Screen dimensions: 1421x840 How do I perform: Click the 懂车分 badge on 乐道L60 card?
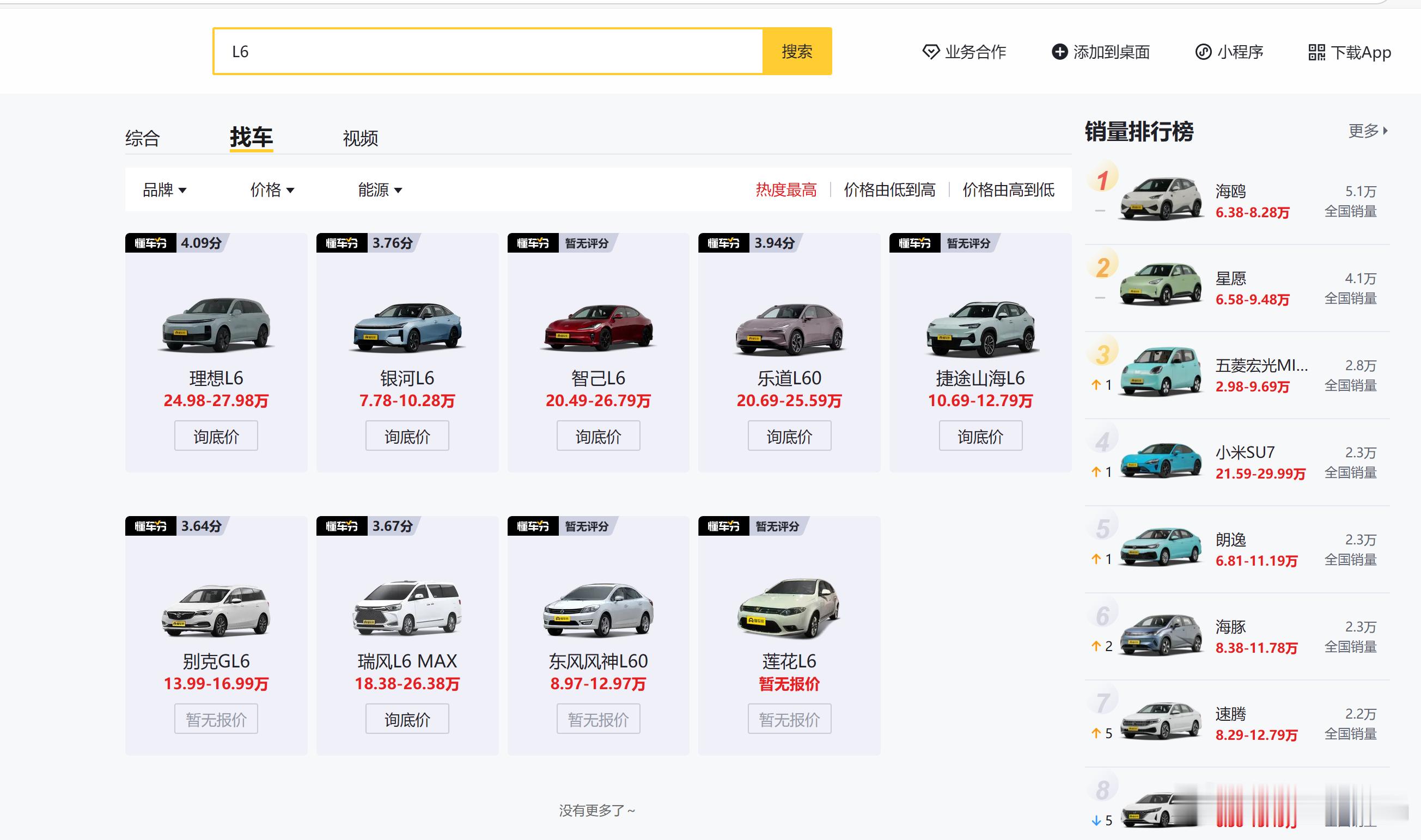tap(723, 243)
